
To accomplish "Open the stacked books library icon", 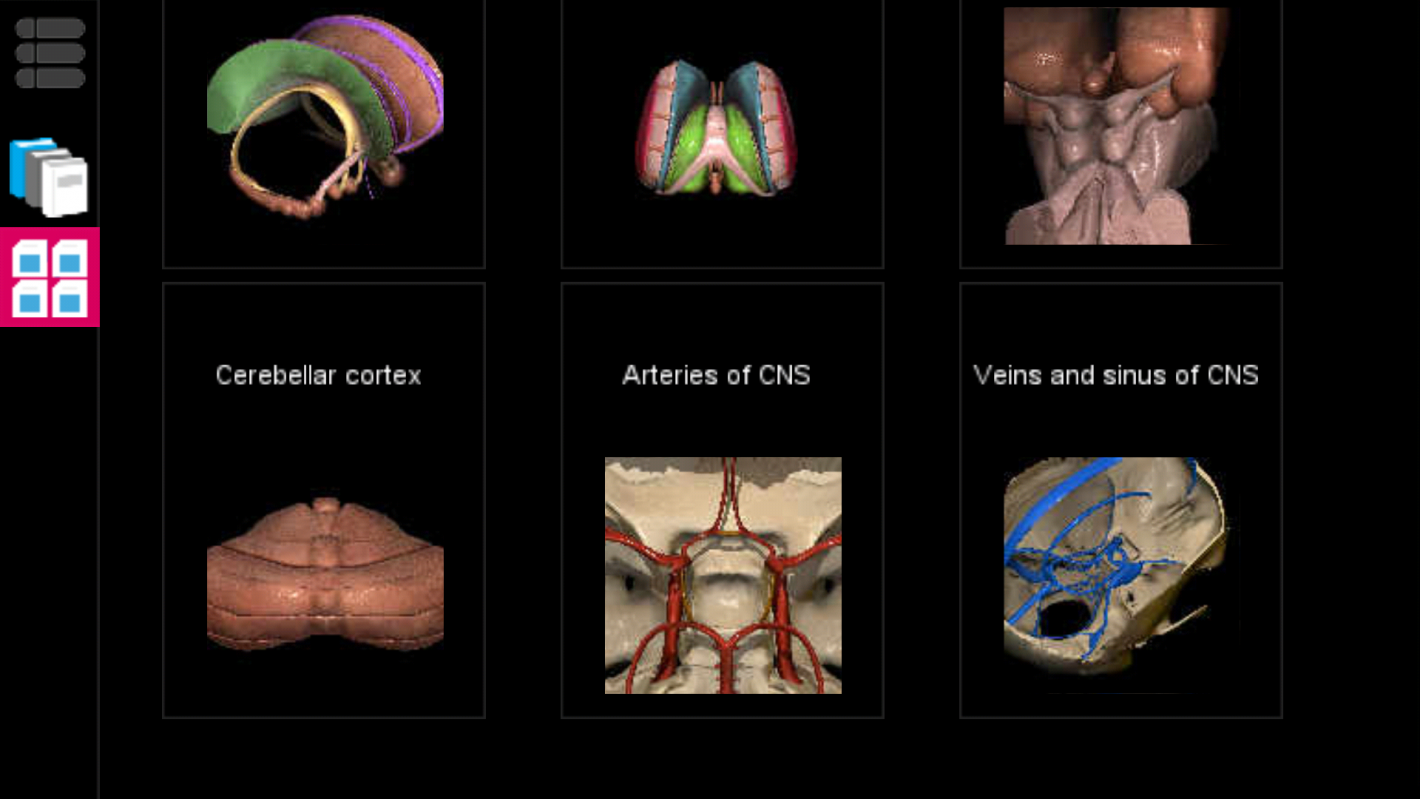I will point(49,177).
